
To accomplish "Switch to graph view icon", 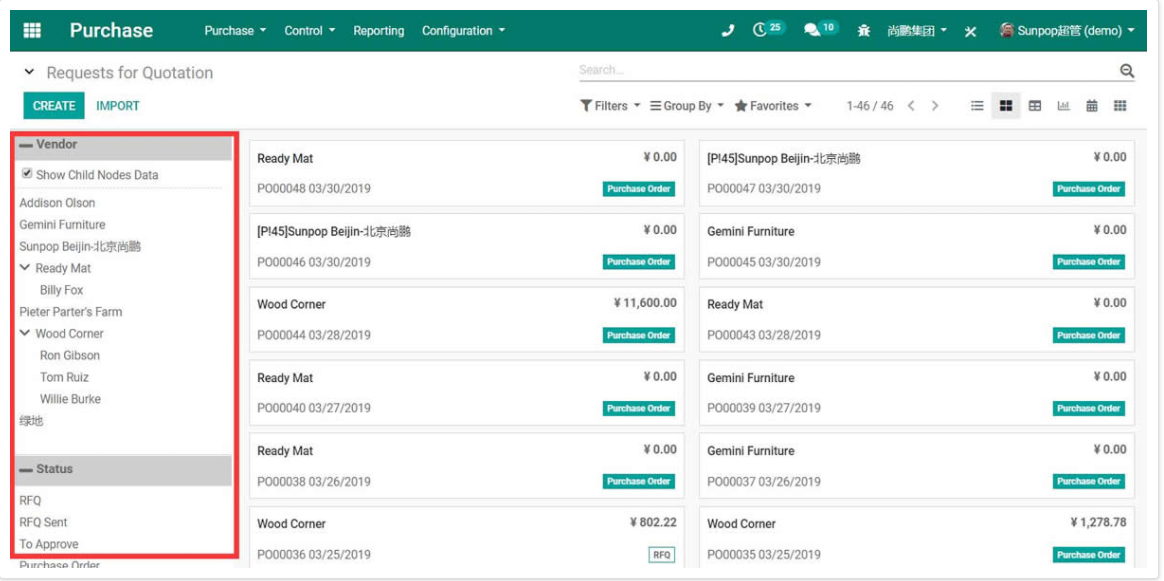I will click(x=1064, y=106).
